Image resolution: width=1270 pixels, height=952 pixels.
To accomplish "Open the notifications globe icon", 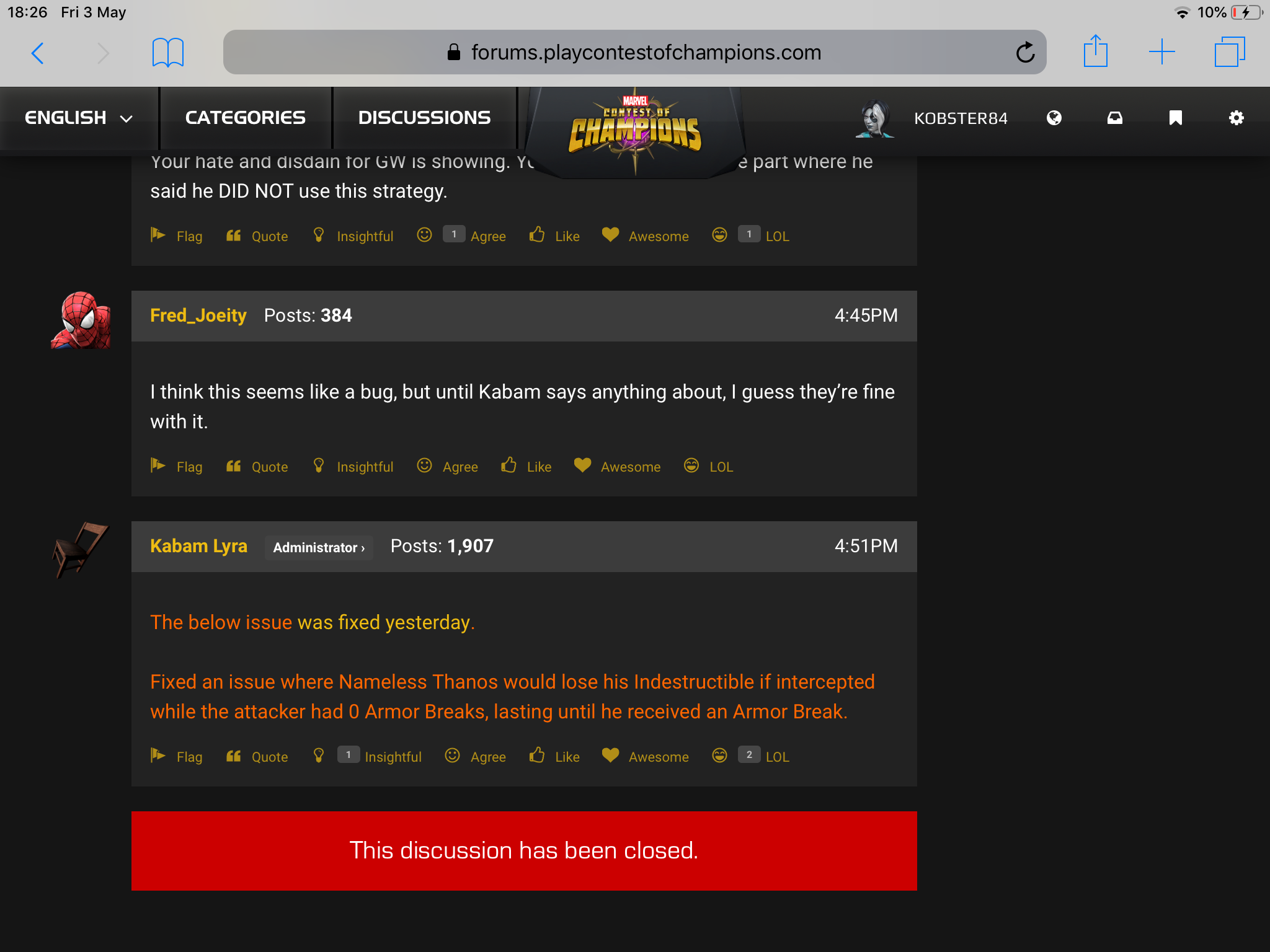I will click(1054, 118).
